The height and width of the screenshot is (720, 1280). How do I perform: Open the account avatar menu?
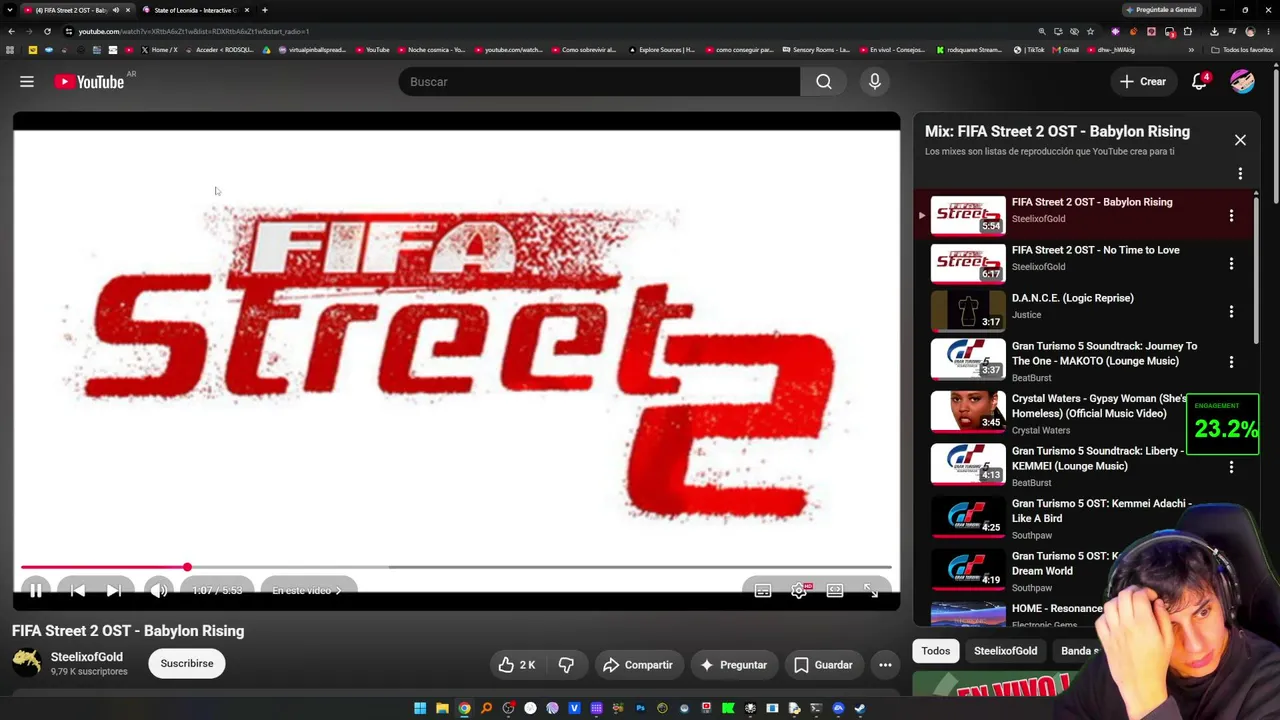pyautogui.click(x=1242, y=82)
